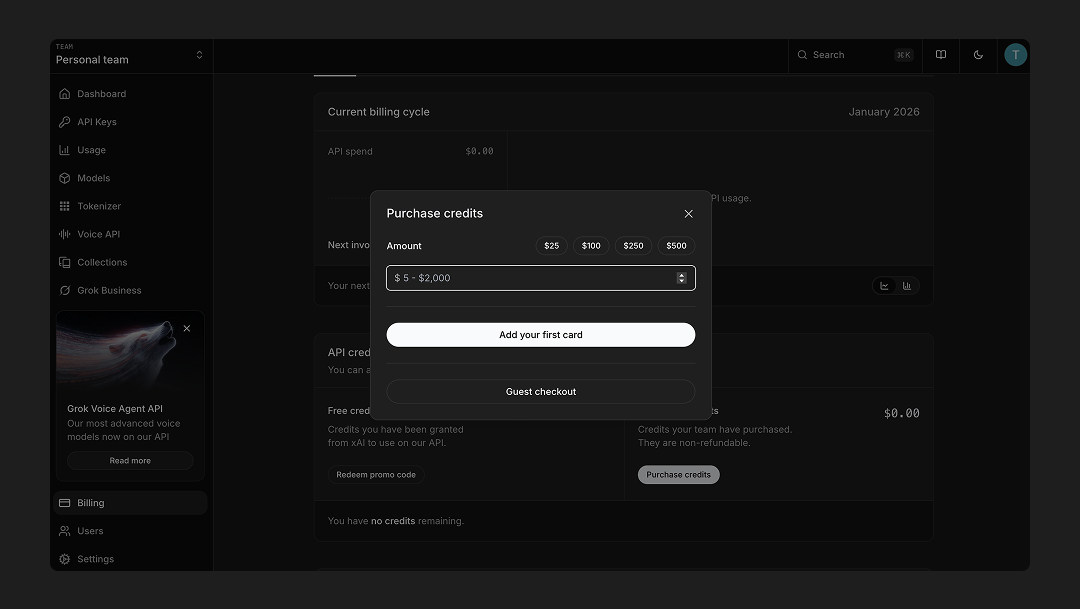
Task: Click 'You have no credits remaining' text
Action: (396, 521)
